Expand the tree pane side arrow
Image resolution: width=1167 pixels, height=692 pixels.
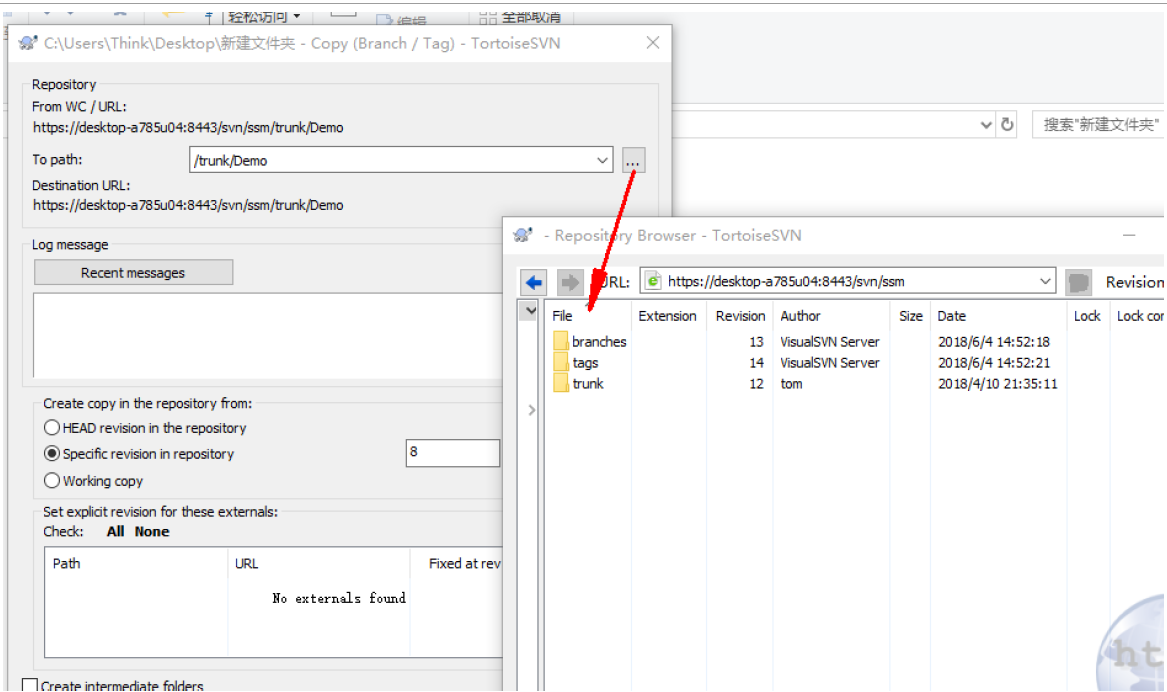[531, 410]
